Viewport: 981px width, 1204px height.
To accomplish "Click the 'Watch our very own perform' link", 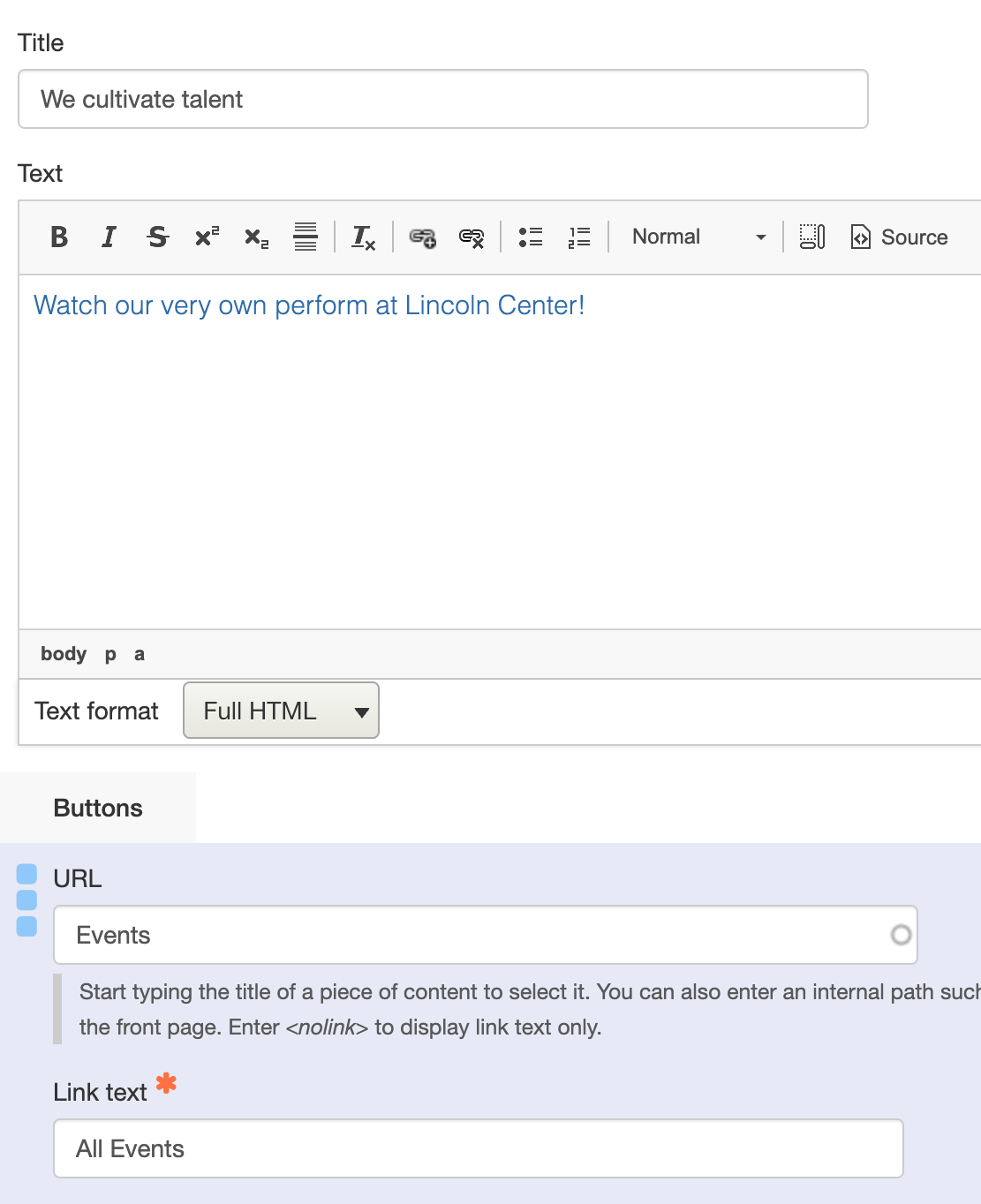I will coord(308,305).
